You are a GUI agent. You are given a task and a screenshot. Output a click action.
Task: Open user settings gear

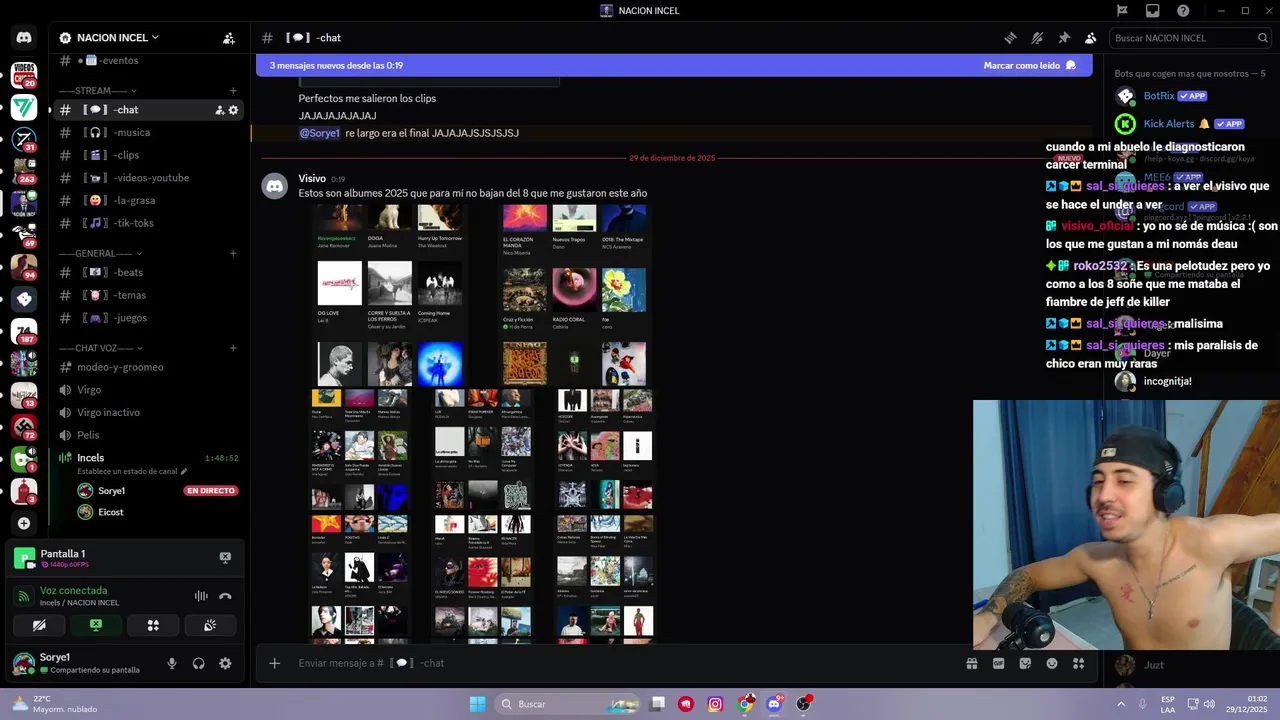pos(225,663)
